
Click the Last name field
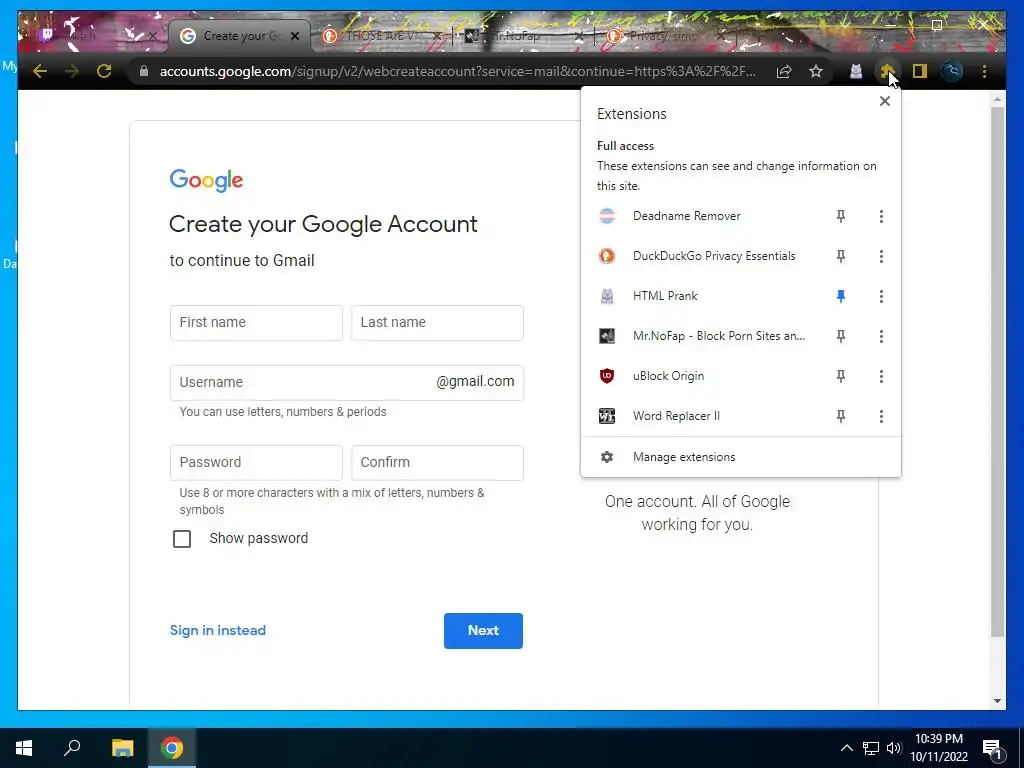click(x=437, y=323)
